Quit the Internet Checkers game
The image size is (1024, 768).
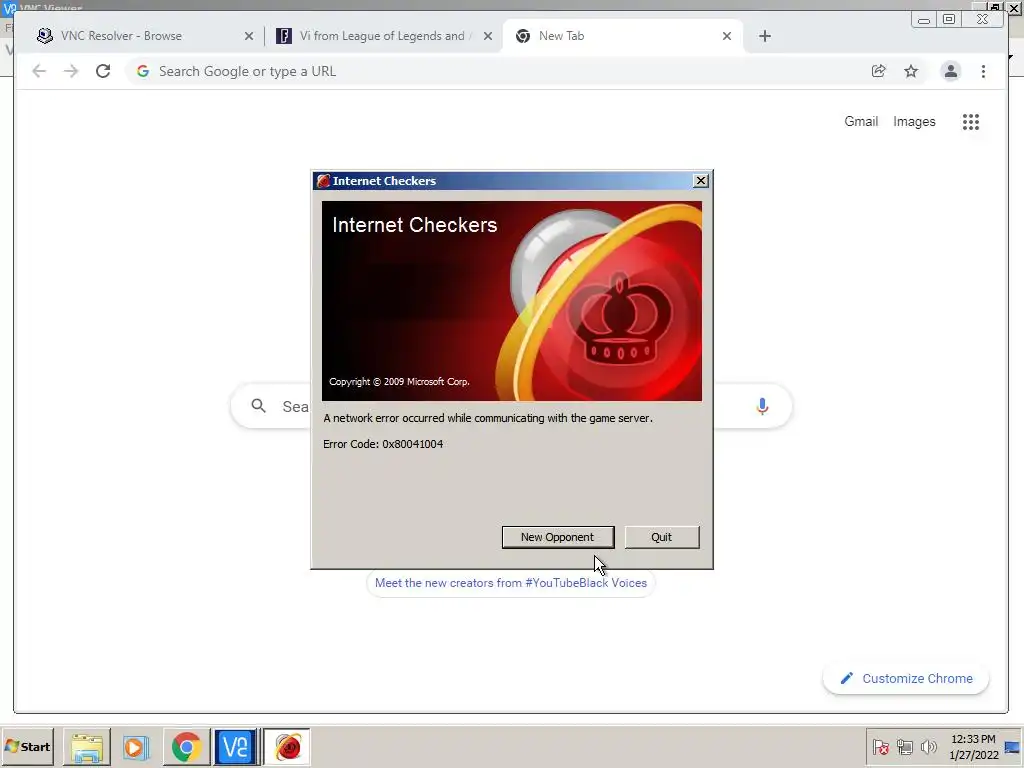click(662, 537)
